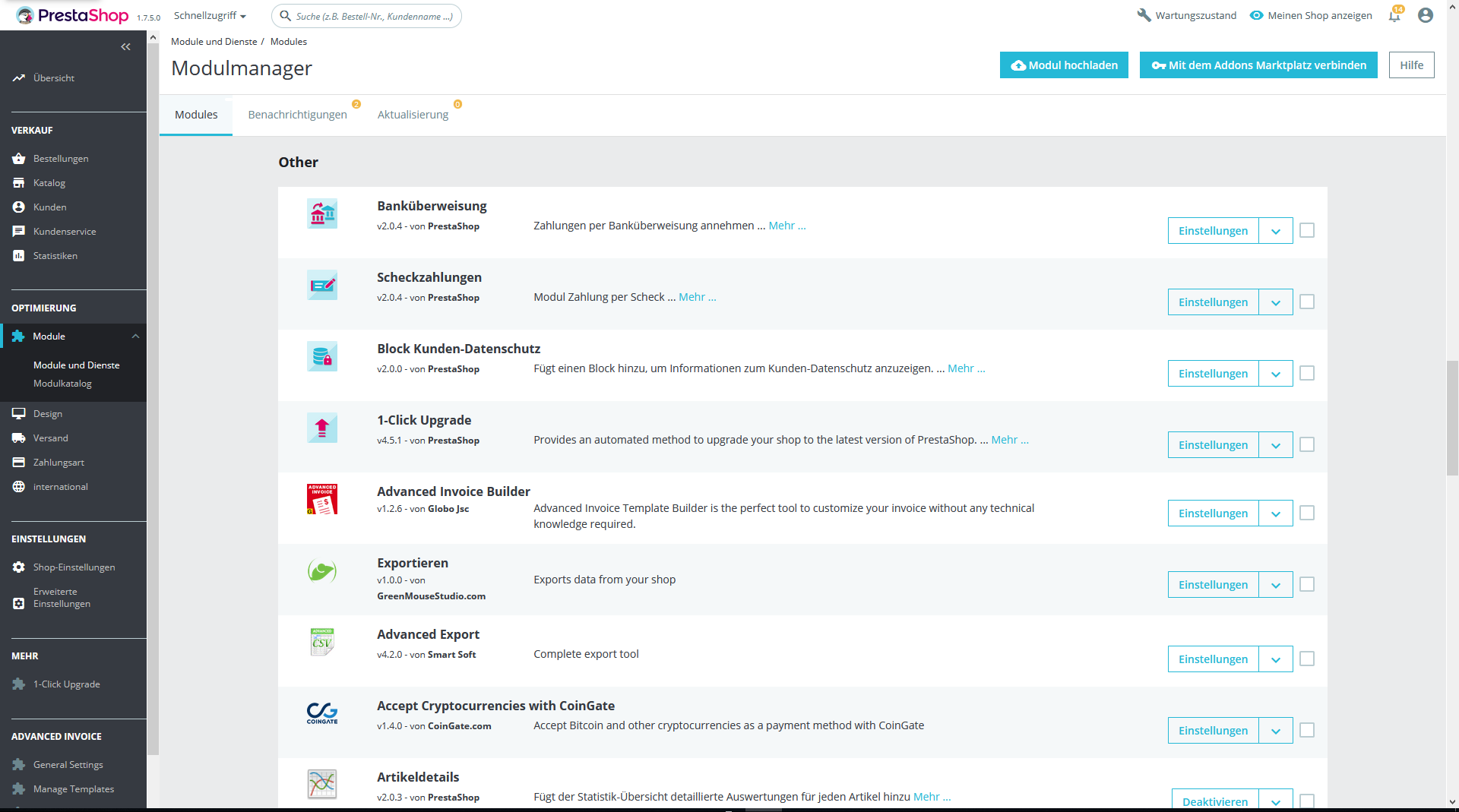
Task: Click the Modul hochladen button
Action: pos(1064,65)
